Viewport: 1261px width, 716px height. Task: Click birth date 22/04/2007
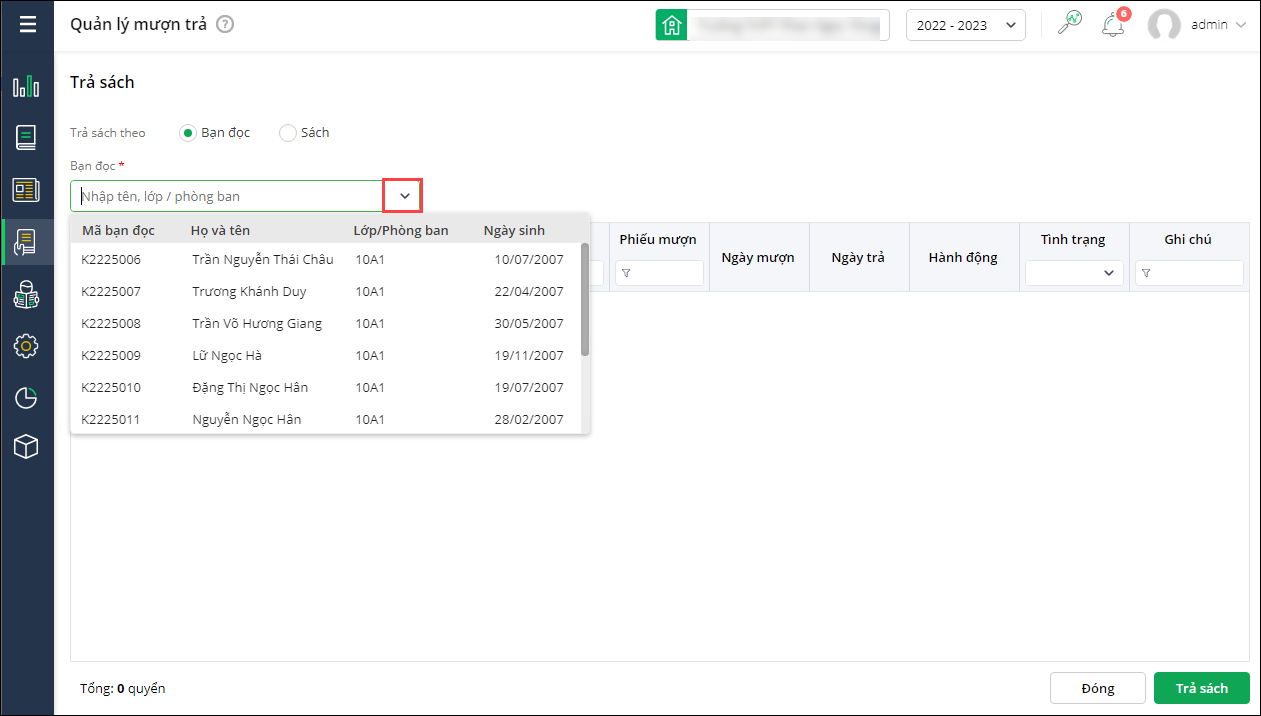529,292
